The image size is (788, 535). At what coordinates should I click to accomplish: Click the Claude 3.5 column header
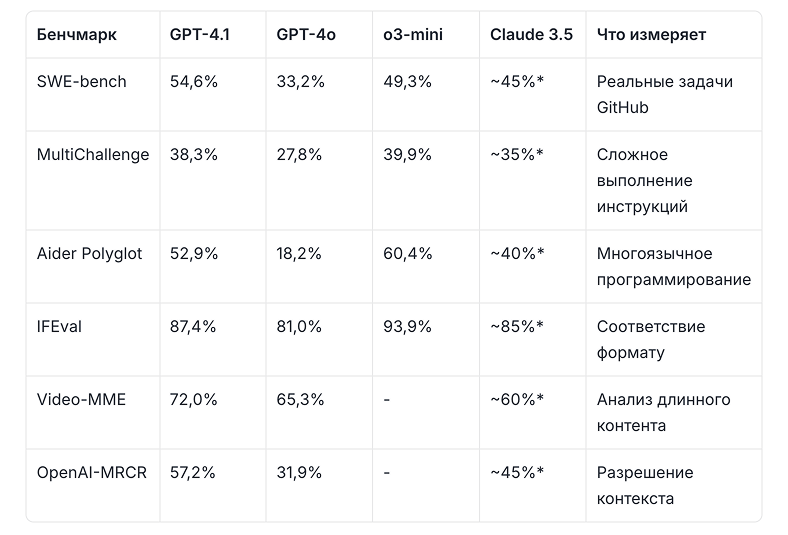coord(531,35)
